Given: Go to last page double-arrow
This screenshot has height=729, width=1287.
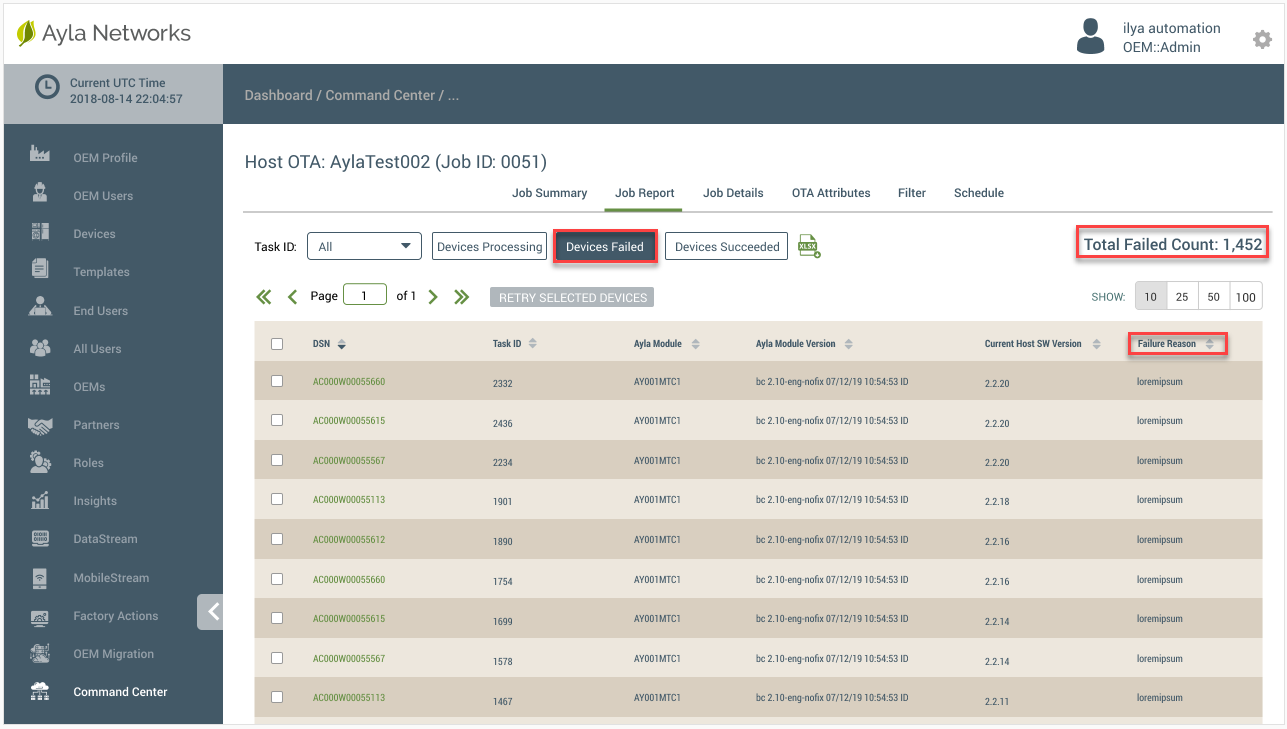Looking at the screenshot, I should tap(461, 296).
